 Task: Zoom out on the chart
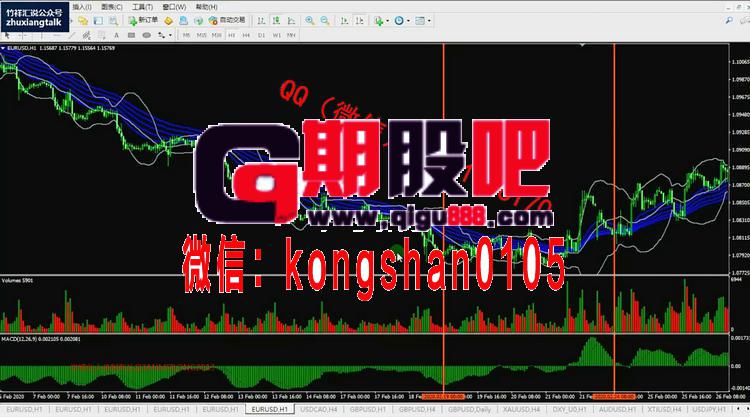(x=325, y=21)
